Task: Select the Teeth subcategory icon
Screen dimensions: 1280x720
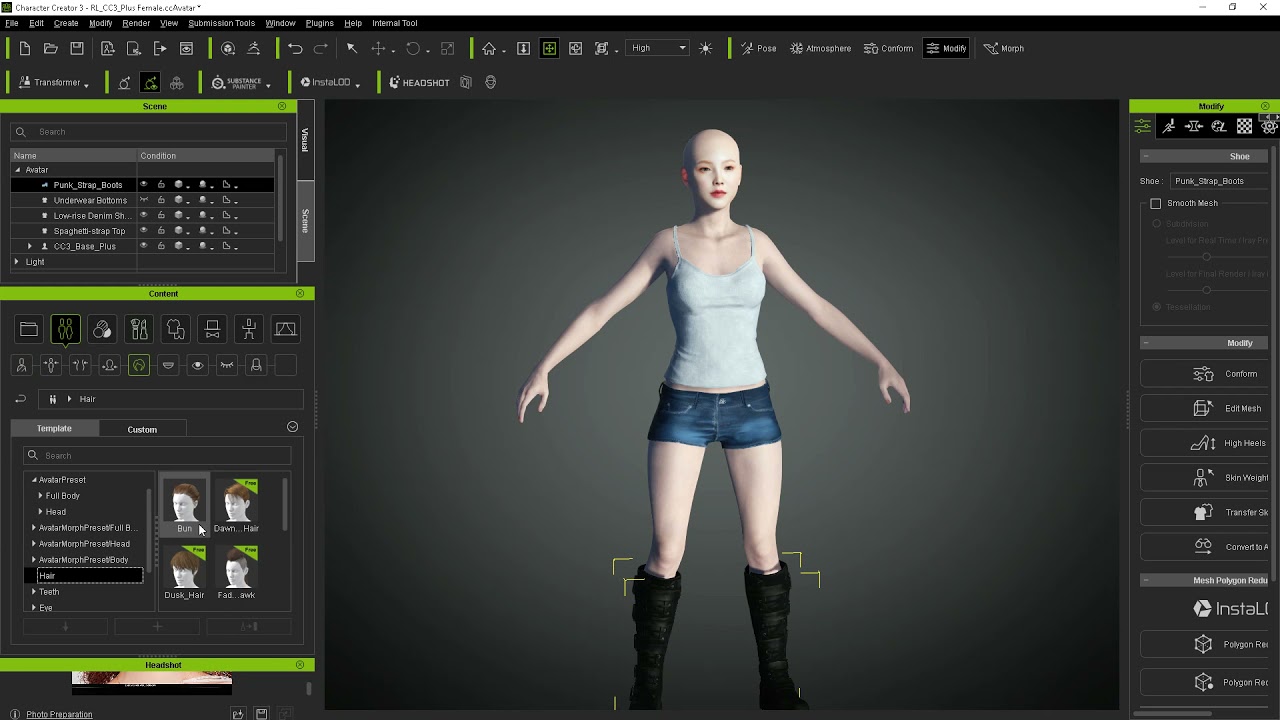Action: pos(168,365)
